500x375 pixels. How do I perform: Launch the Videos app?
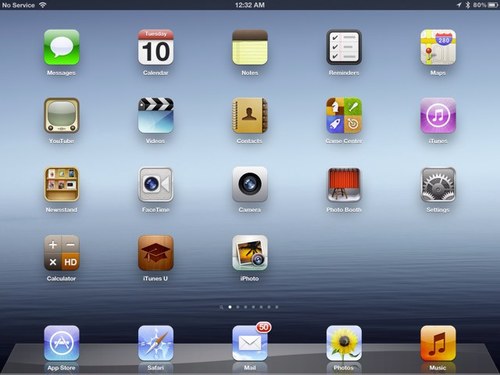[x=156, y=116]
